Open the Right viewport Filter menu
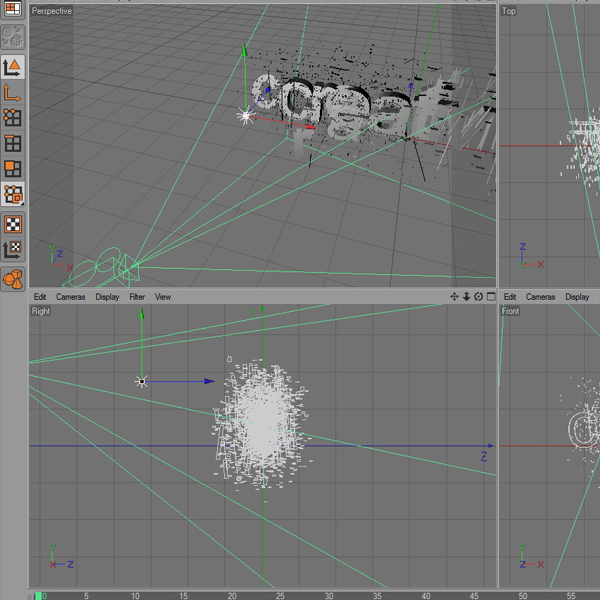 (x=137, y=297)
